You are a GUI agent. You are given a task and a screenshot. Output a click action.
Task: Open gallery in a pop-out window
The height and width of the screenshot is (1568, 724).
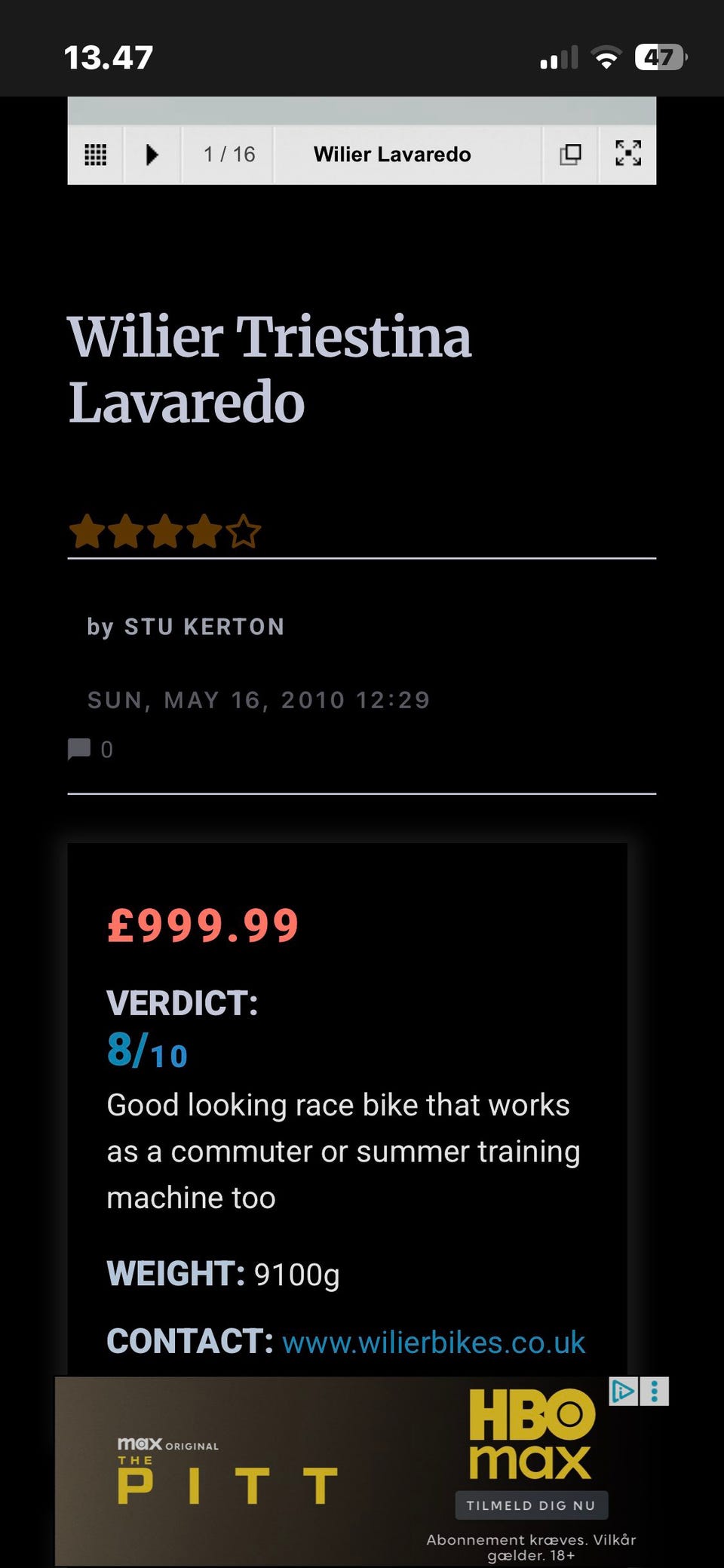(x=570, y=155)
